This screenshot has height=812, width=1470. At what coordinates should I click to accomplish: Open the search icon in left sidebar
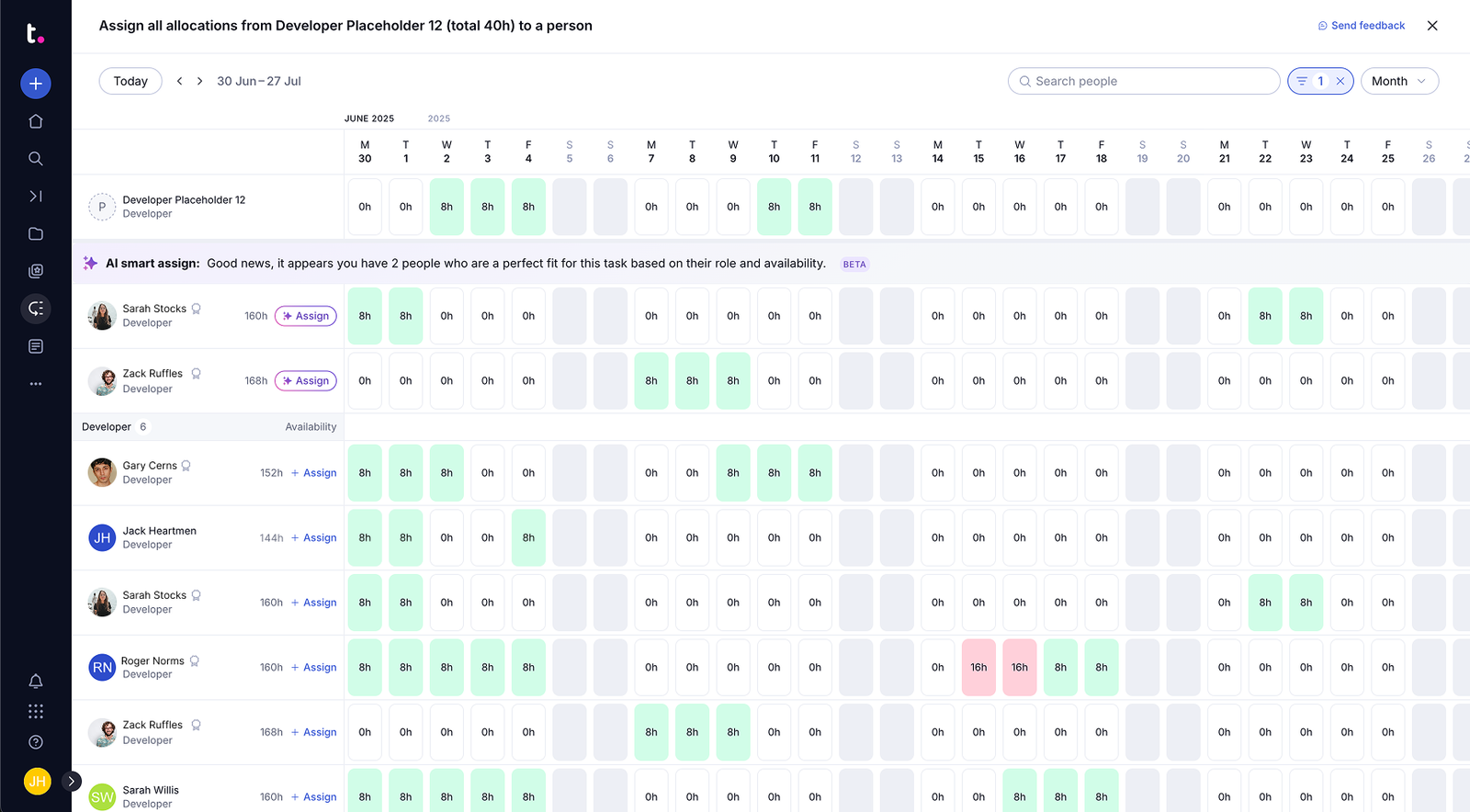[36, 159]
